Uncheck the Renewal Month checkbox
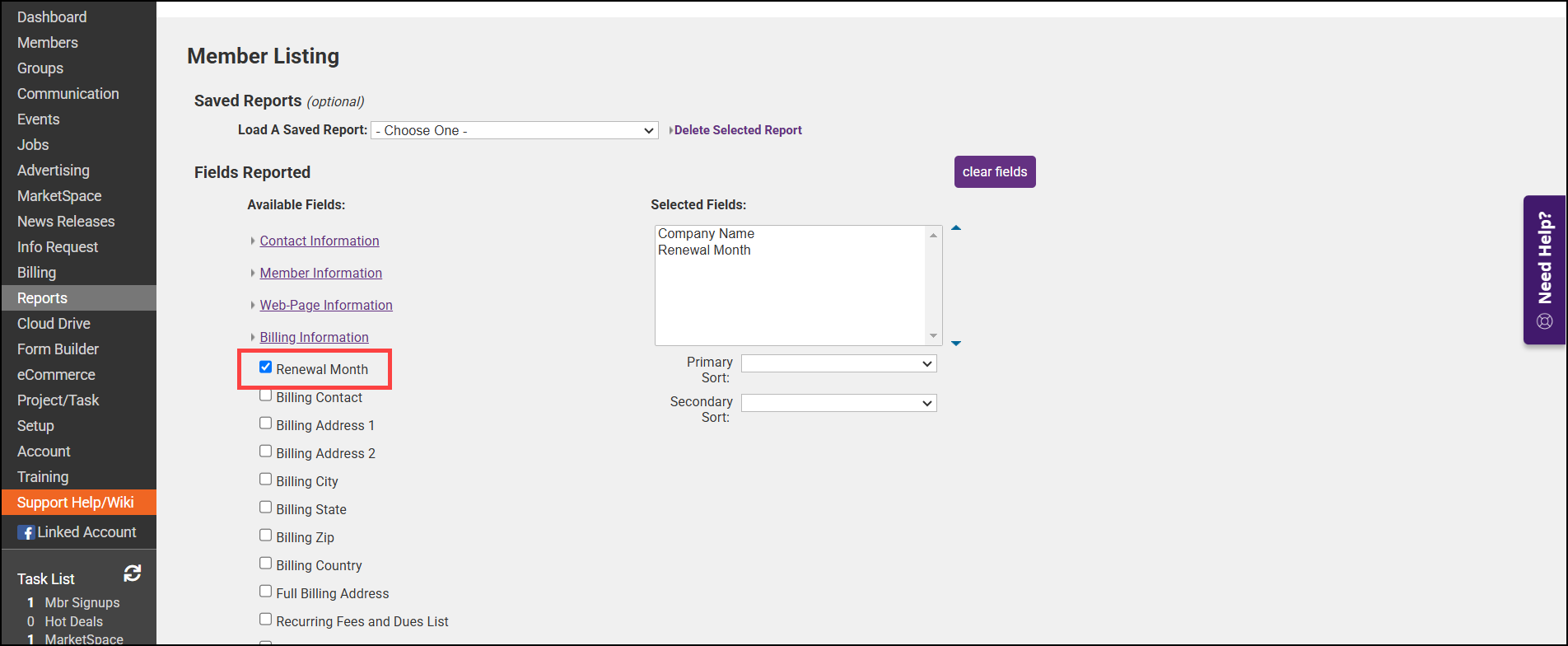Image resolution: width=1568 pixels, height=646 pixels. pyautogui.click(x=265, y=367)
